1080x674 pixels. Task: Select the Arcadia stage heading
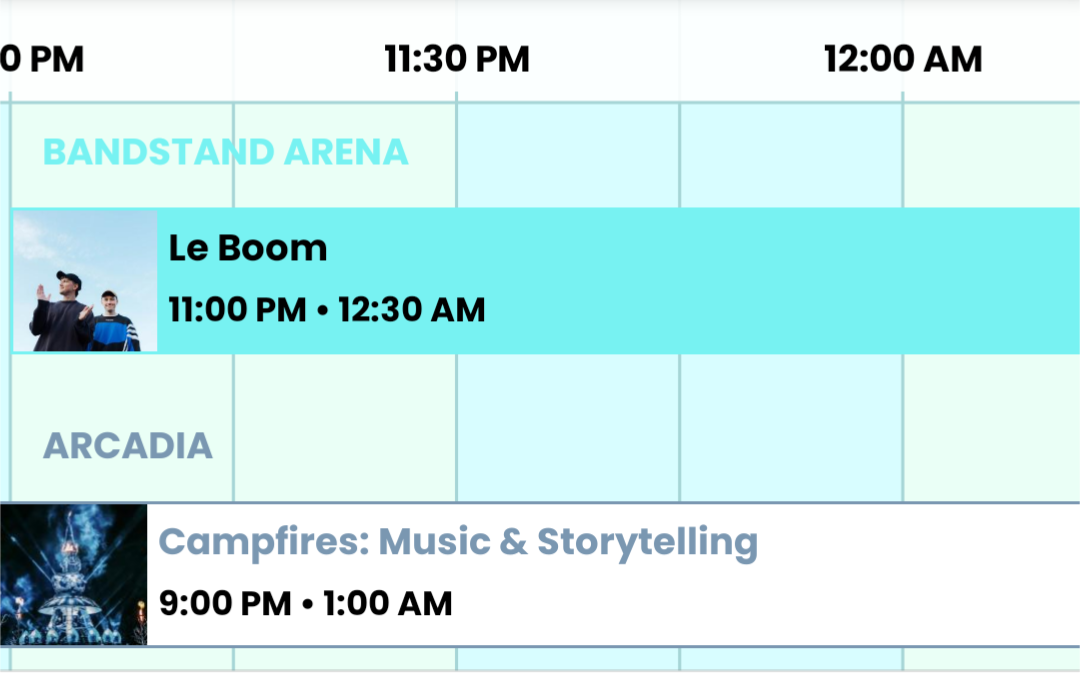(x=128, y=446)
